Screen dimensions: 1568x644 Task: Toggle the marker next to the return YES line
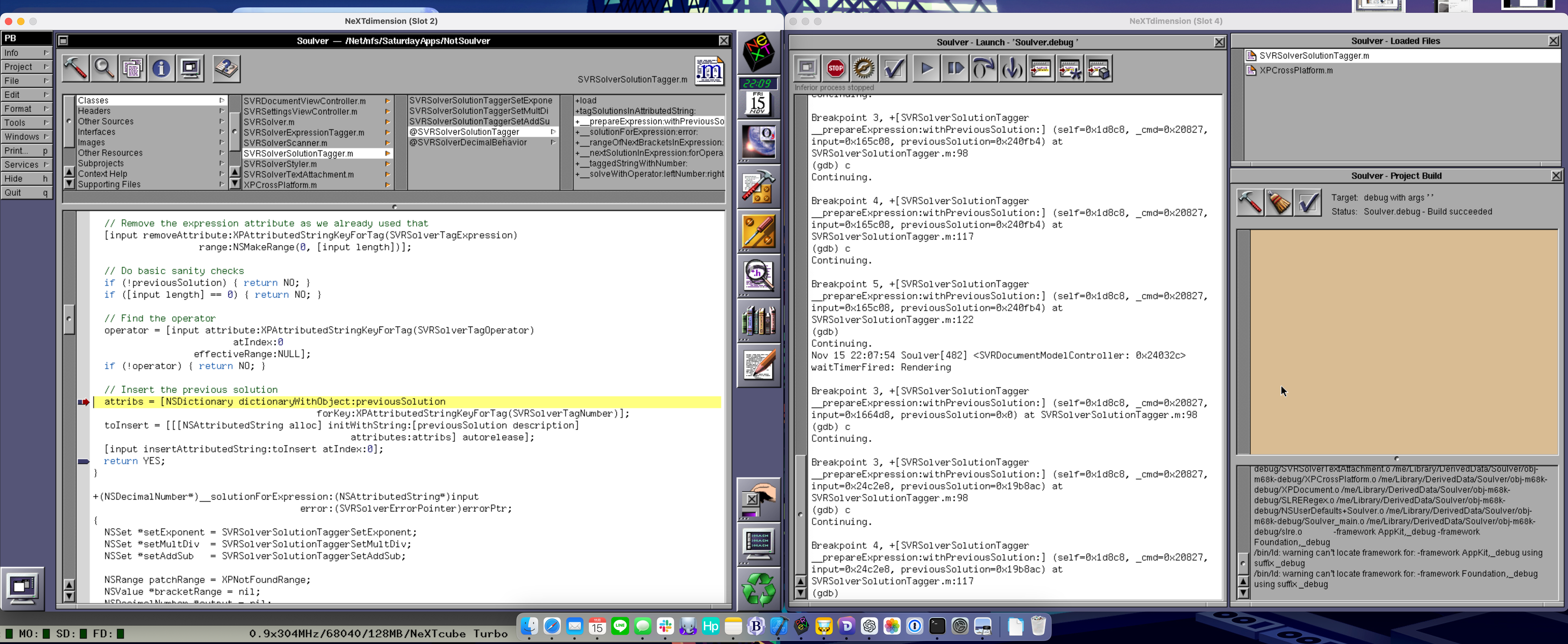point(83,461)
